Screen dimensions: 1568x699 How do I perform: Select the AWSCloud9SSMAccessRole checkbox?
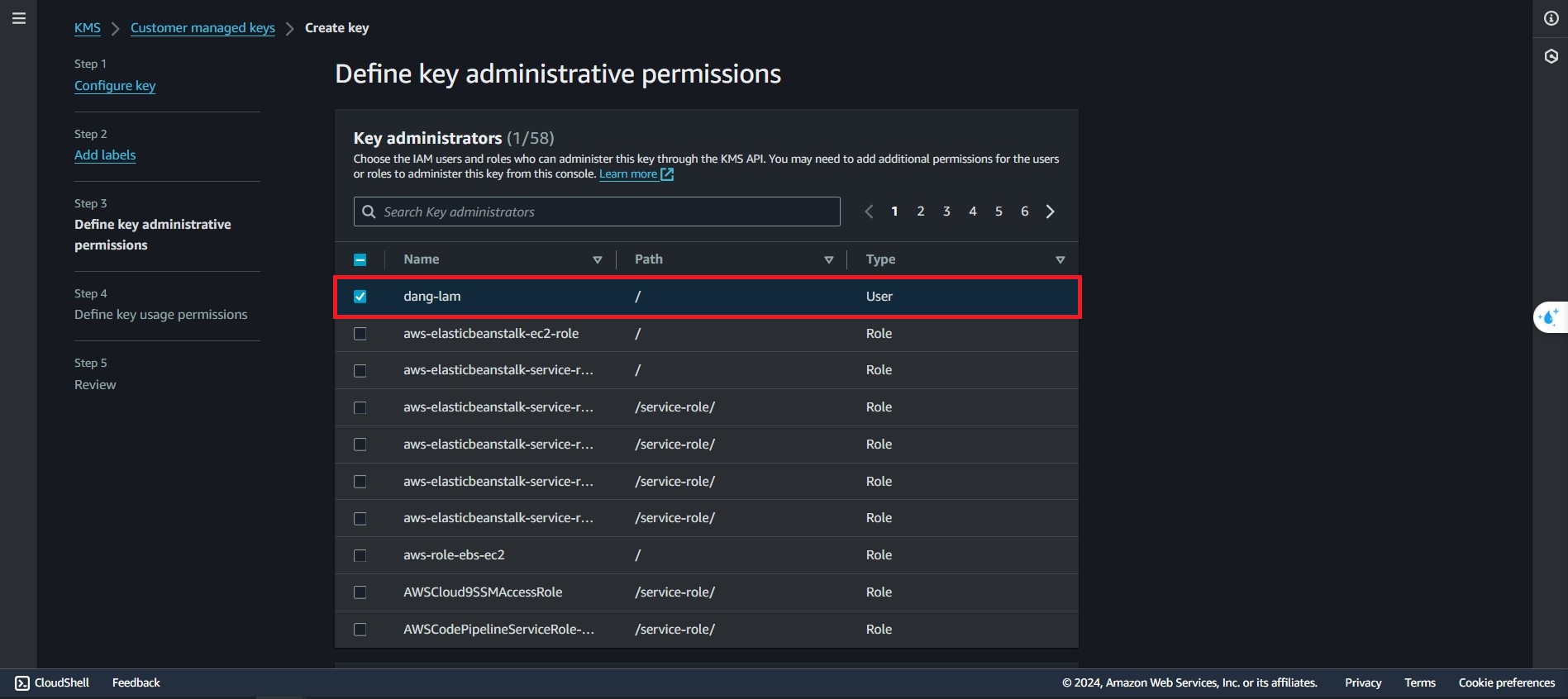(x=360, y=592)
